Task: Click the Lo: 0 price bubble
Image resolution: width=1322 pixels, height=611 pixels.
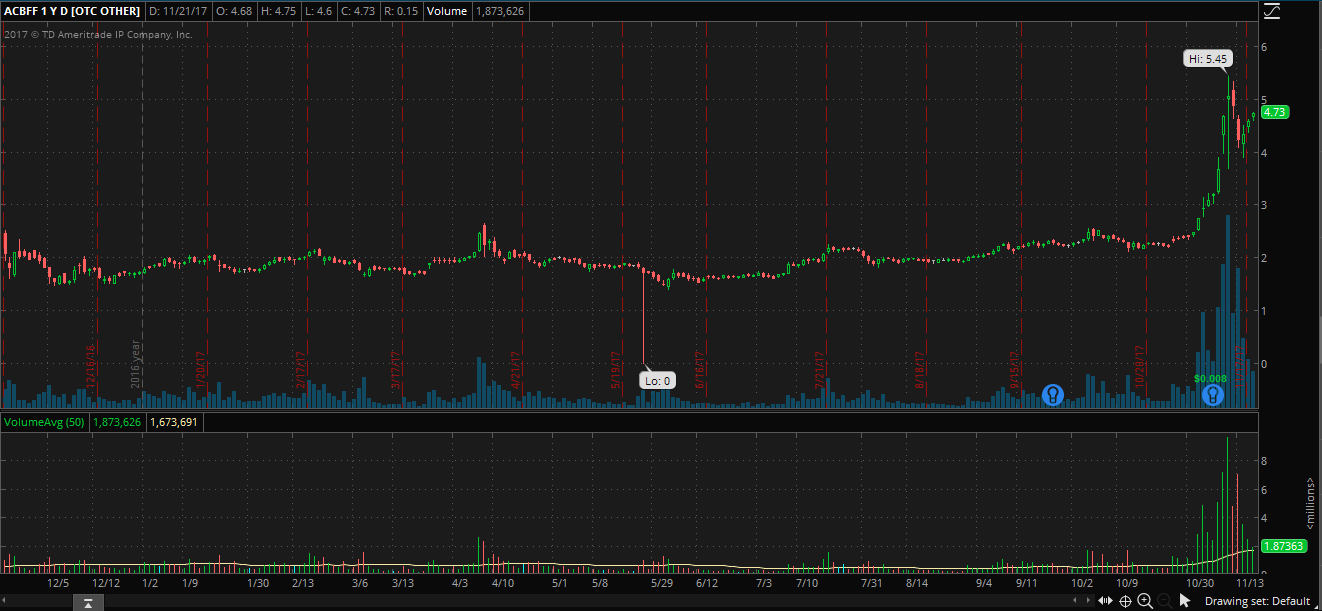Action: tap(658, 380)
